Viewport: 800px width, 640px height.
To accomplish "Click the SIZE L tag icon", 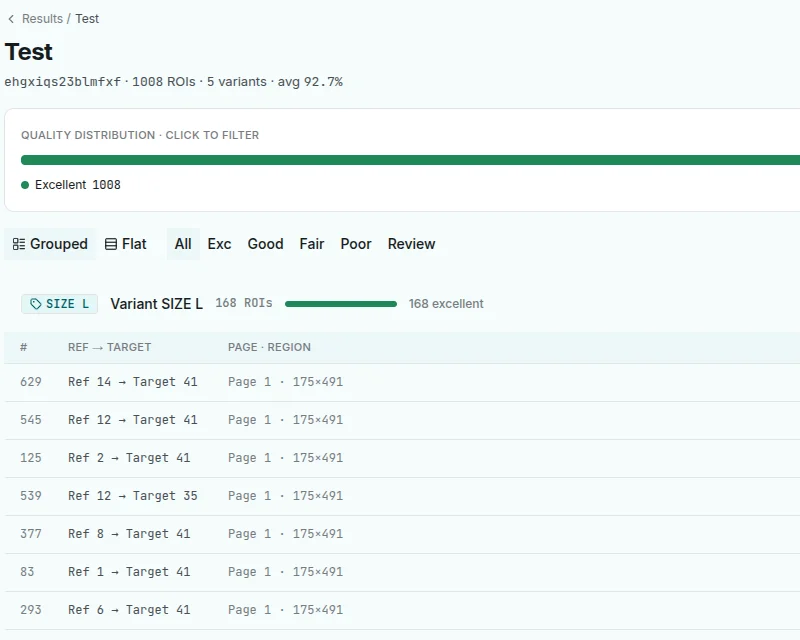I will tap(35, 304).
